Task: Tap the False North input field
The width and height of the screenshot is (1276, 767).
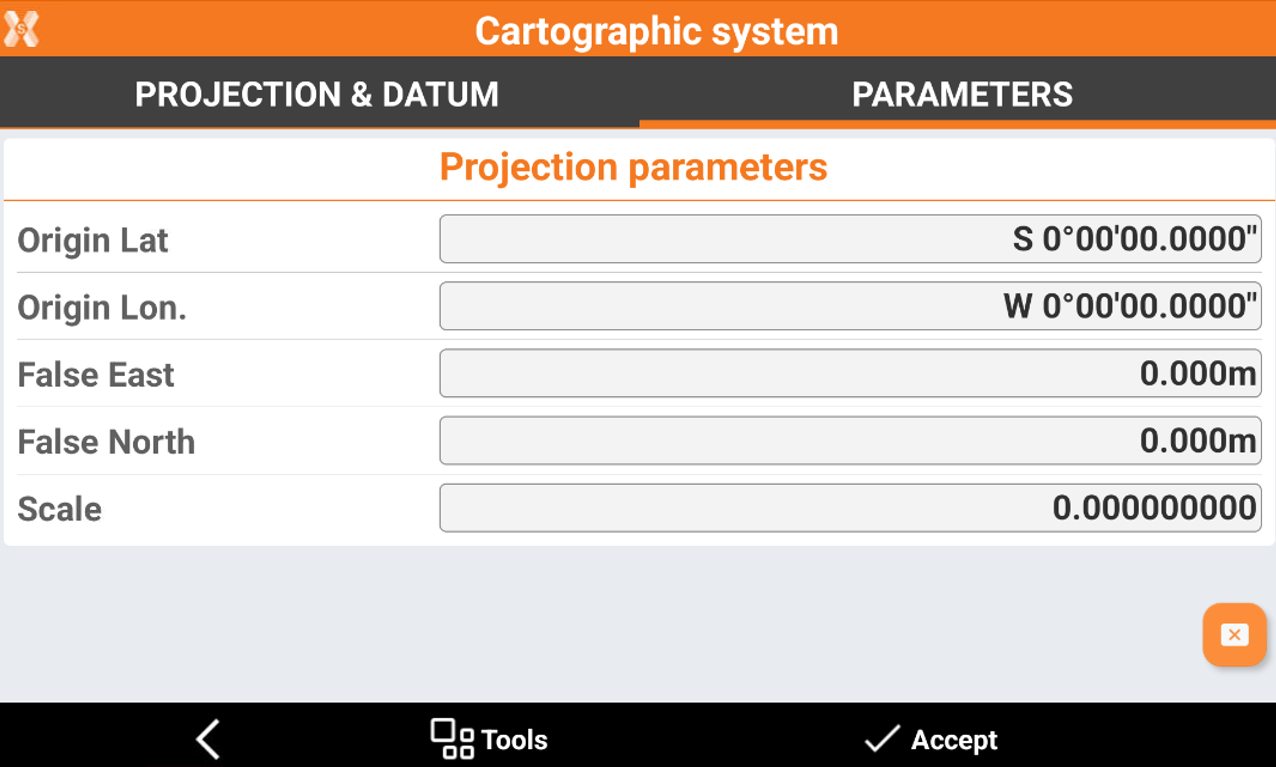Action: 850,441
